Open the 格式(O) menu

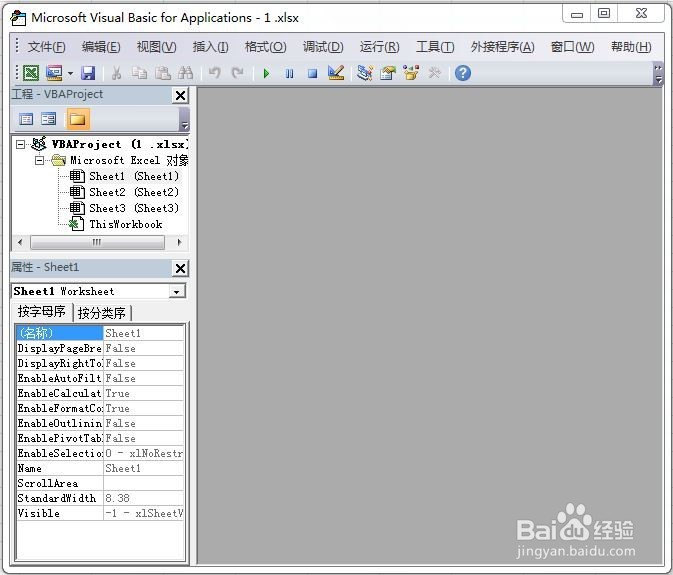pos(265,46)
